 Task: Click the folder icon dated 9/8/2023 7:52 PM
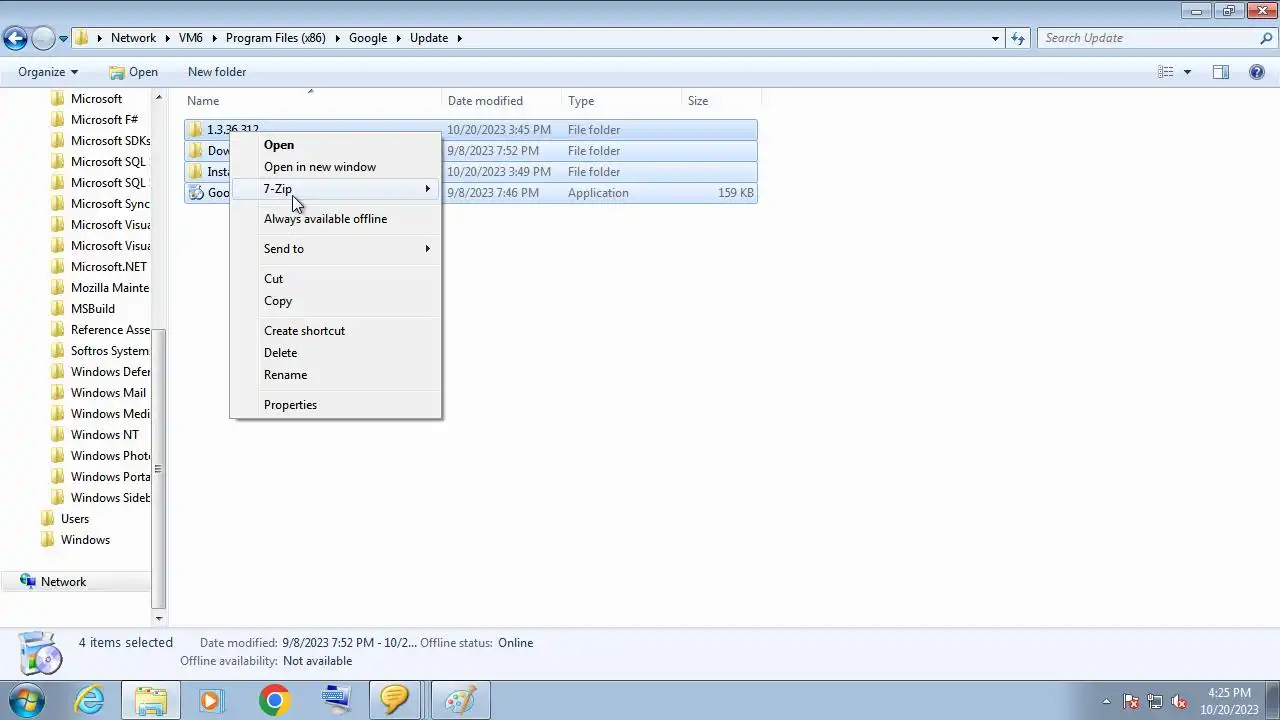tap(196, 151)
